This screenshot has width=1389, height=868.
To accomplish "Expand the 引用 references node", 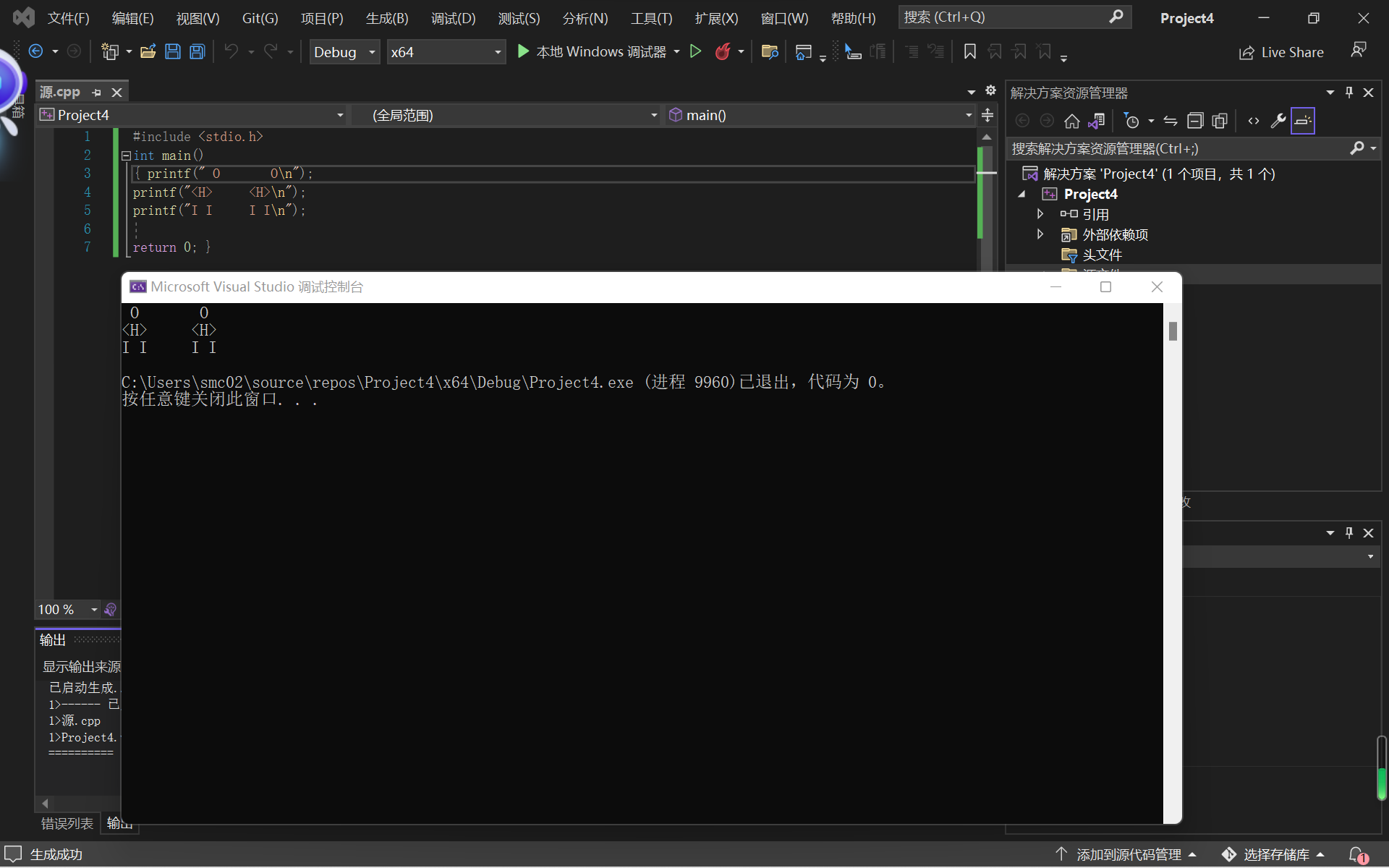I will (x=1040, y=214).
